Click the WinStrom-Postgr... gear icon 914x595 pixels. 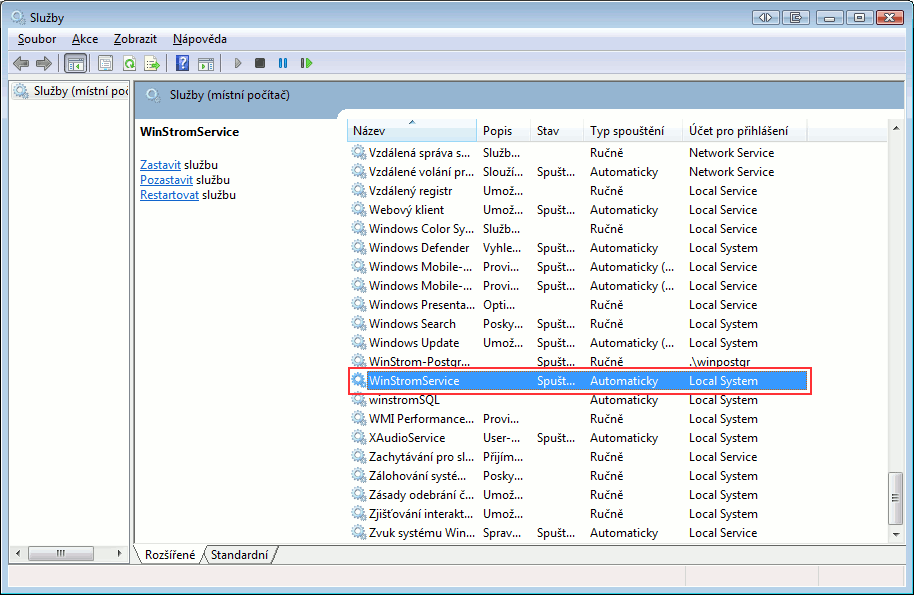tap(358, 361)
